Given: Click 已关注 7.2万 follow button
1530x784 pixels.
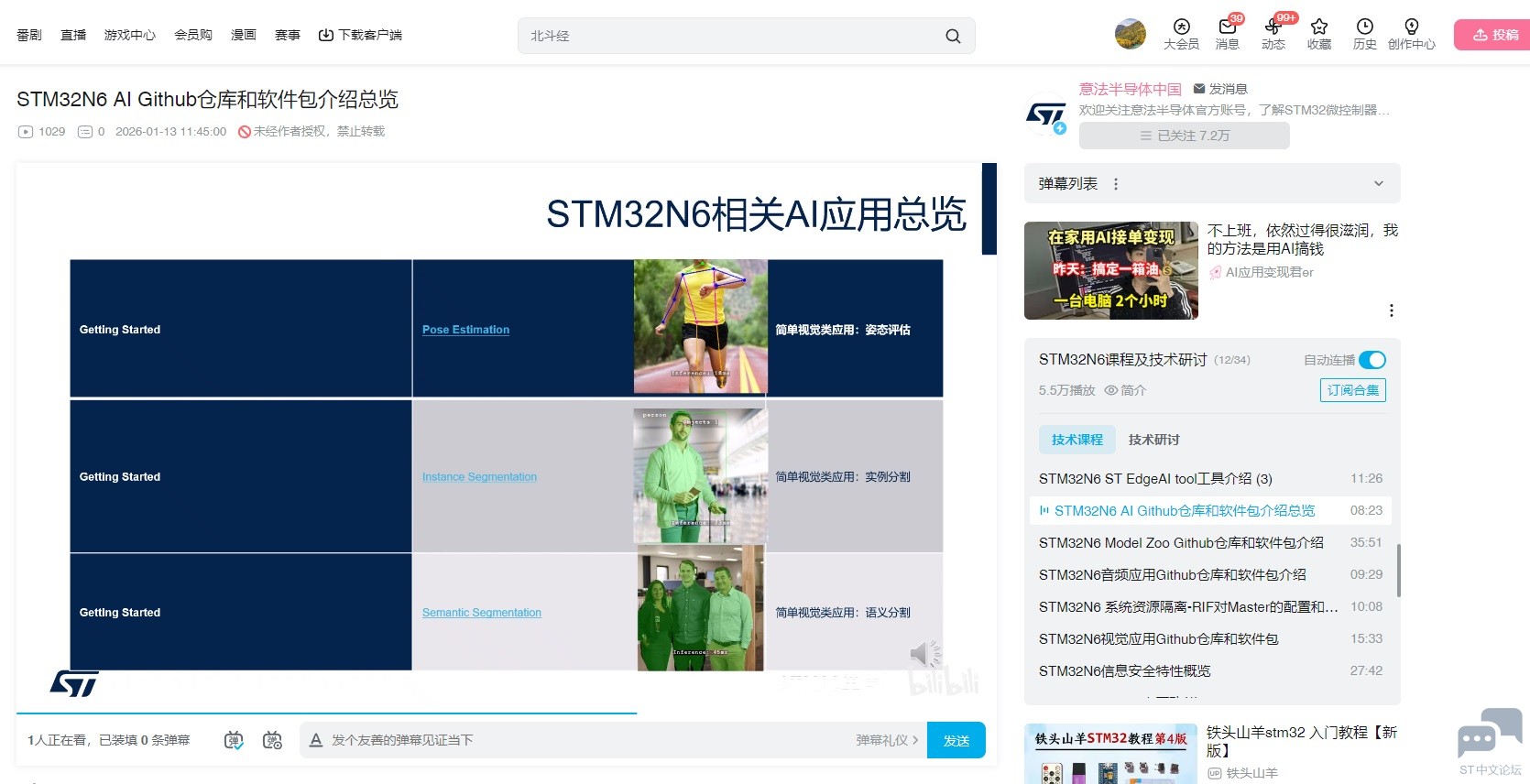Looking at the screenshot, I should [1185, 136].
